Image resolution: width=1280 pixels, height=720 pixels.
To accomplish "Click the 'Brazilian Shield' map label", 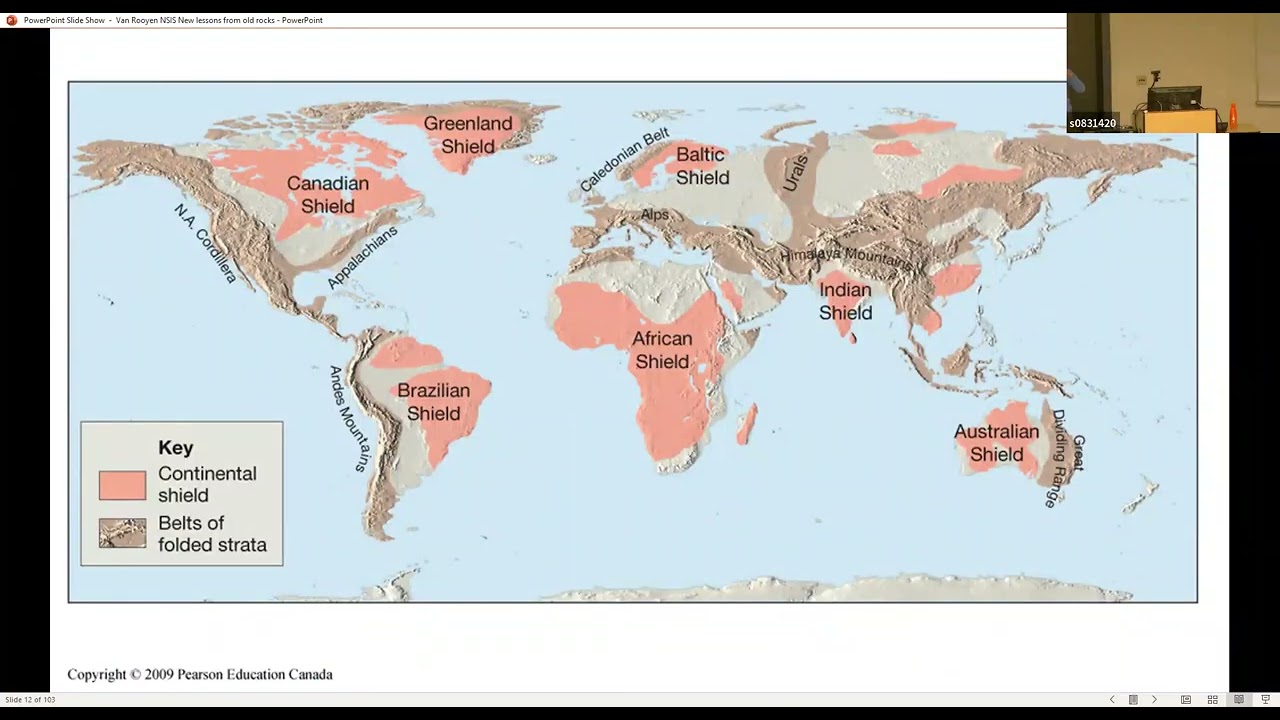I will [x=434, y=402].
